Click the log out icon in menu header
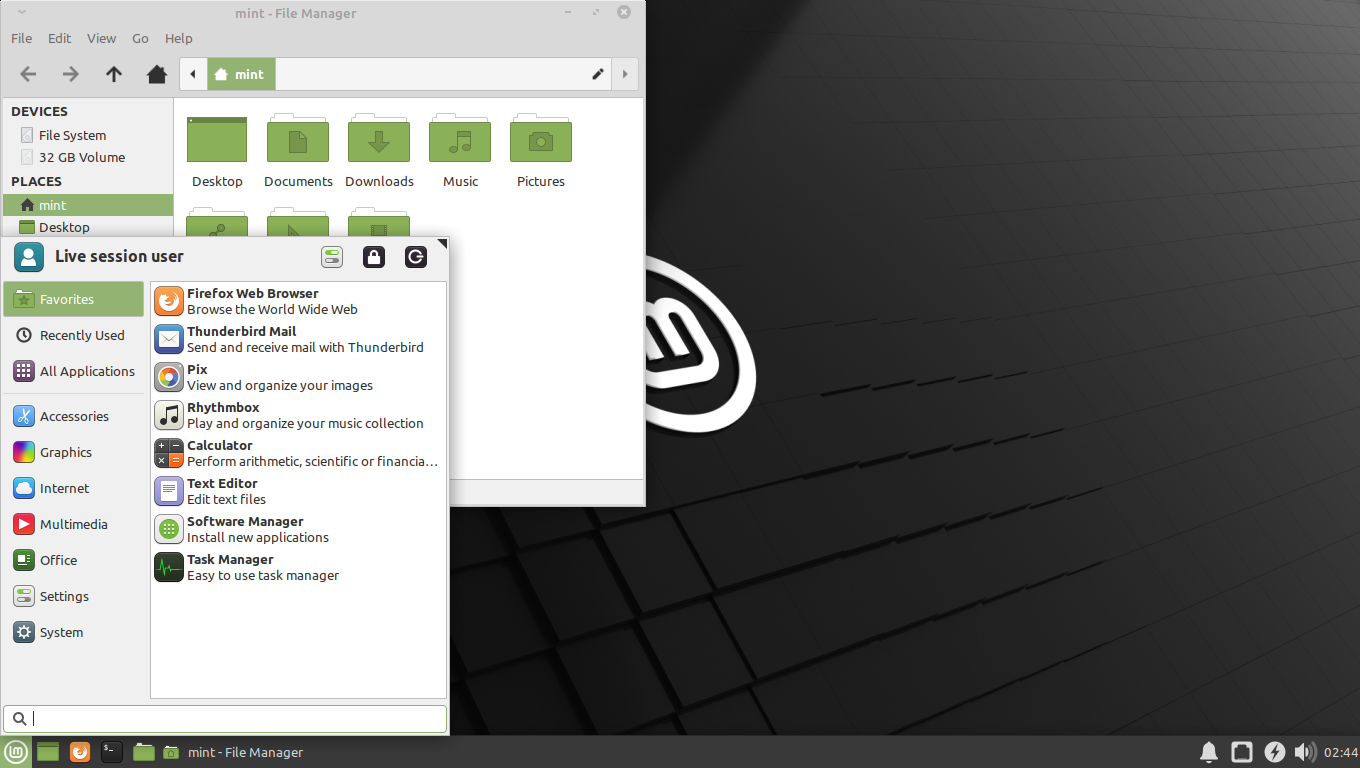Image resolution: width=1360 pixels, height=768 pixels. (416, 257)
